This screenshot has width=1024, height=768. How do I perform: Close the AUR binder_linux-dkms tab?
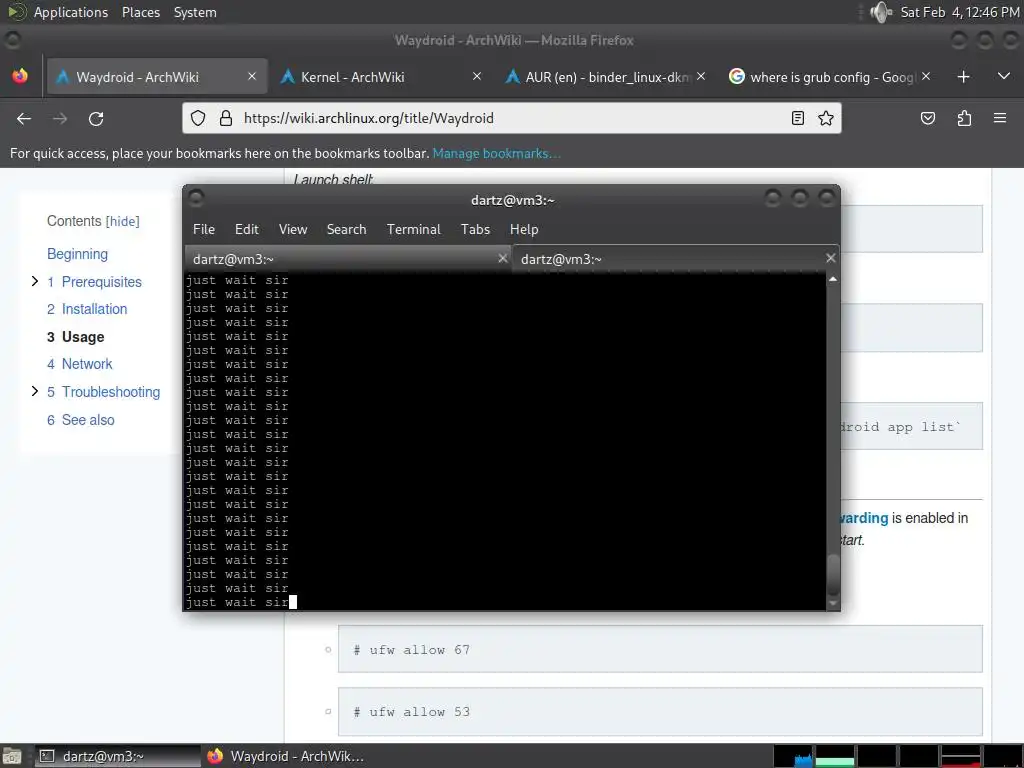(x=701, y=76)
